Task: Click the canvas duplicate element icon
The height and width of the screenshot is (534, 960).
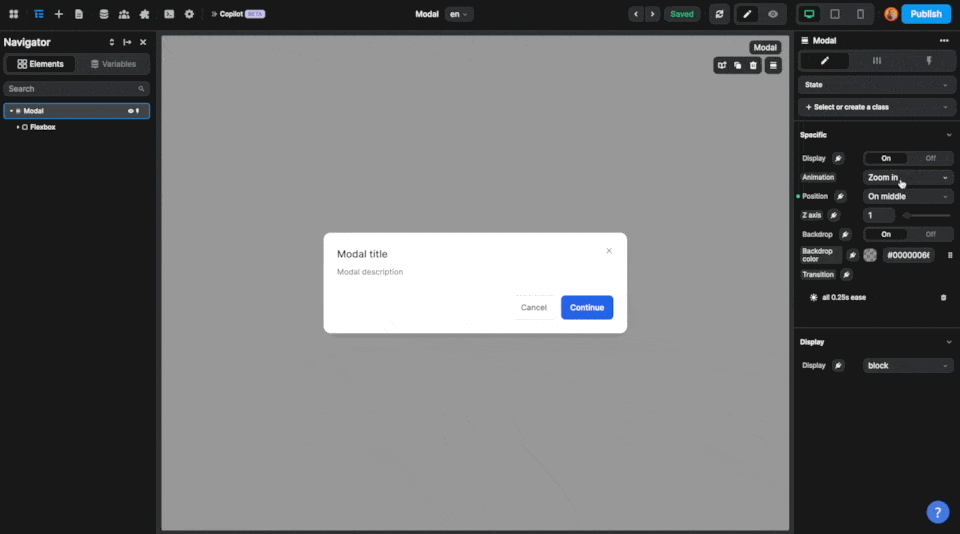Action: 738,66
